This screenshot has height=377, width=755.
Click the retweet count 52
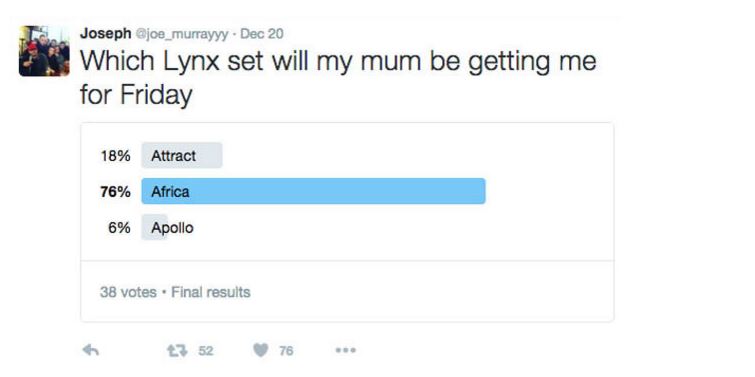click(x=206, y=351)
